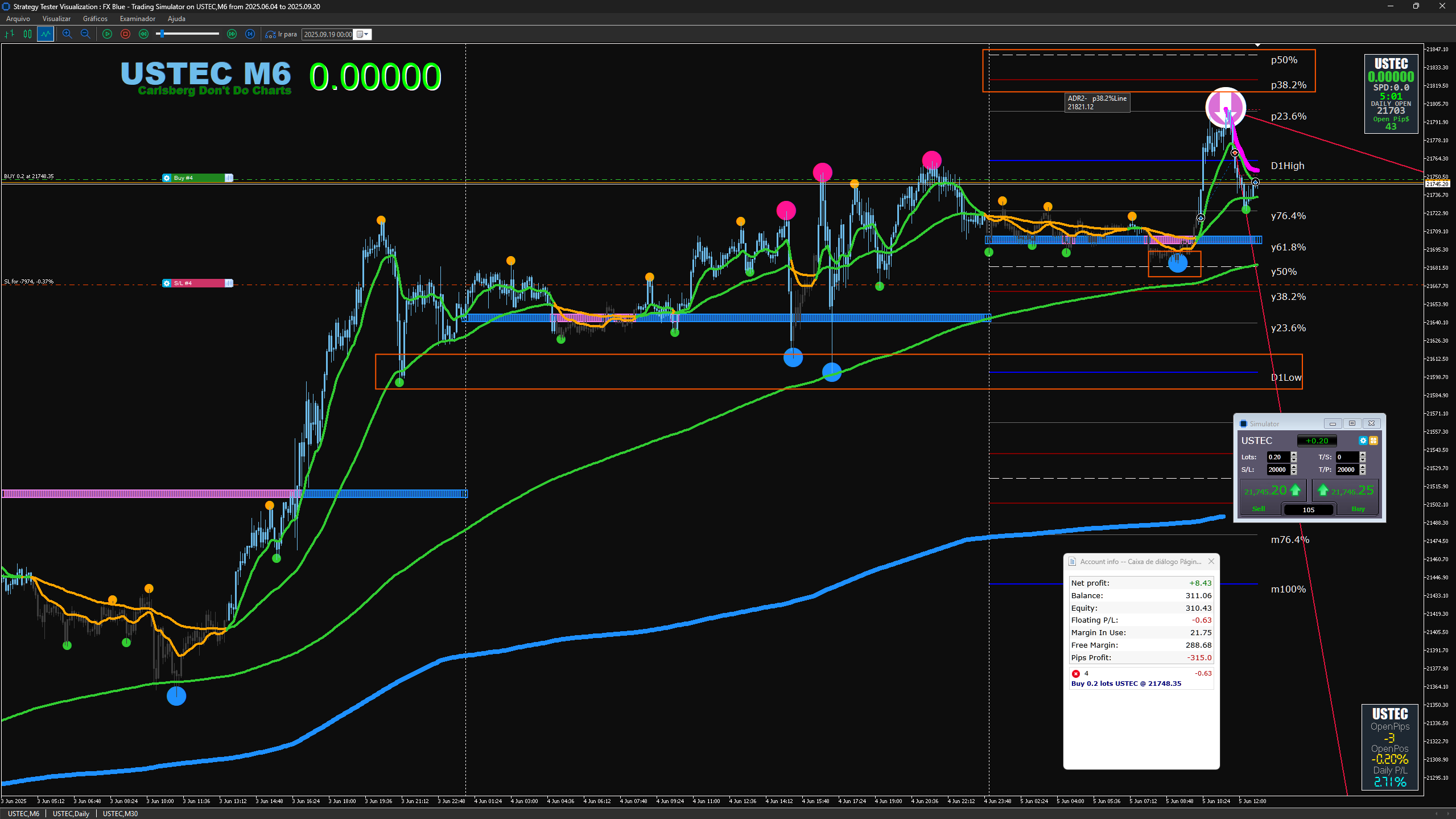Image resolution: width=1456 pixels, height=819 pixels.
Task: Open Simulator panel blue gear settings
Action: point(1363,441)
